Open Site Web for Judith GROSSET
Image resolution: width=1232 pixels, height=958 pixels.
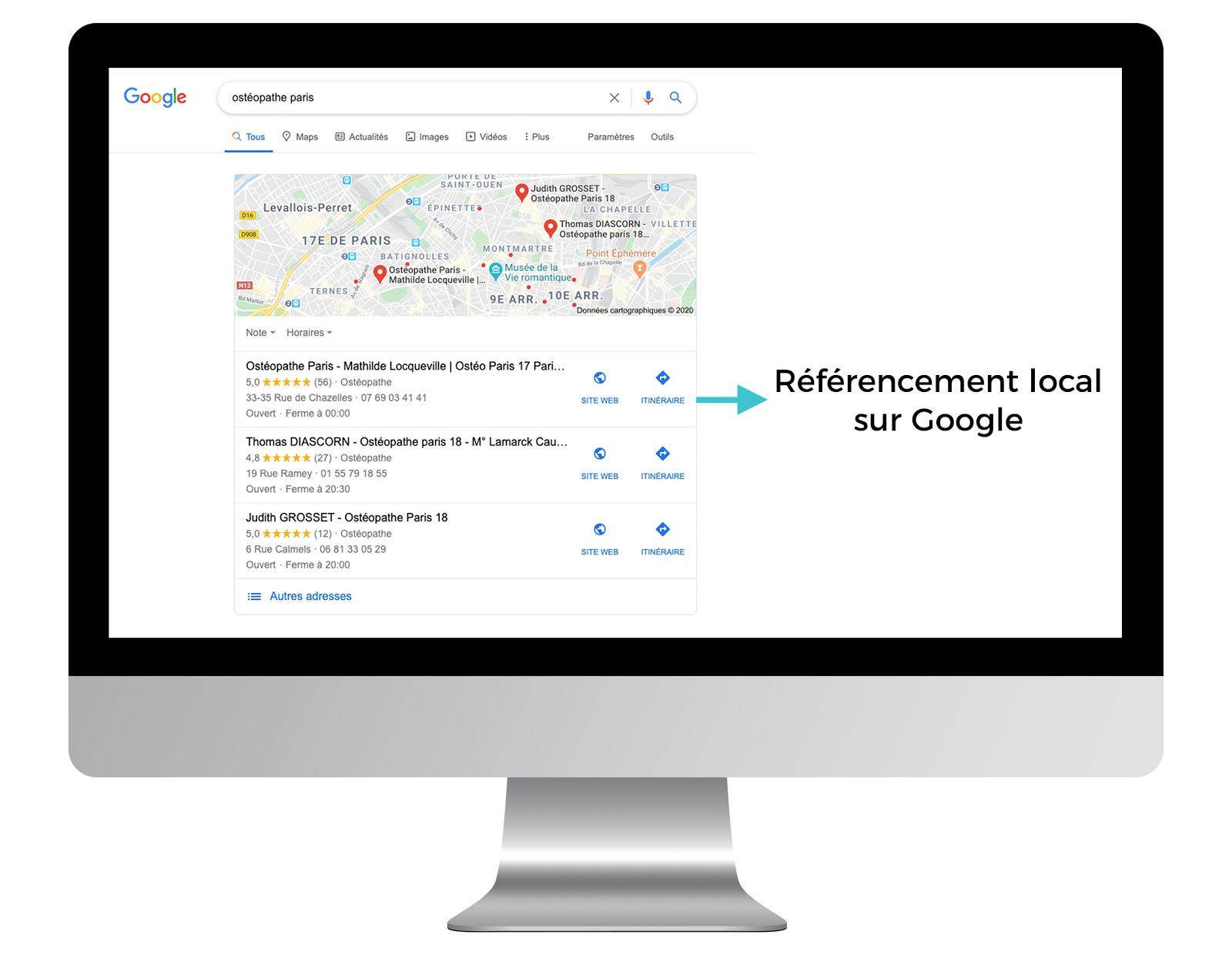coord(600,538)
